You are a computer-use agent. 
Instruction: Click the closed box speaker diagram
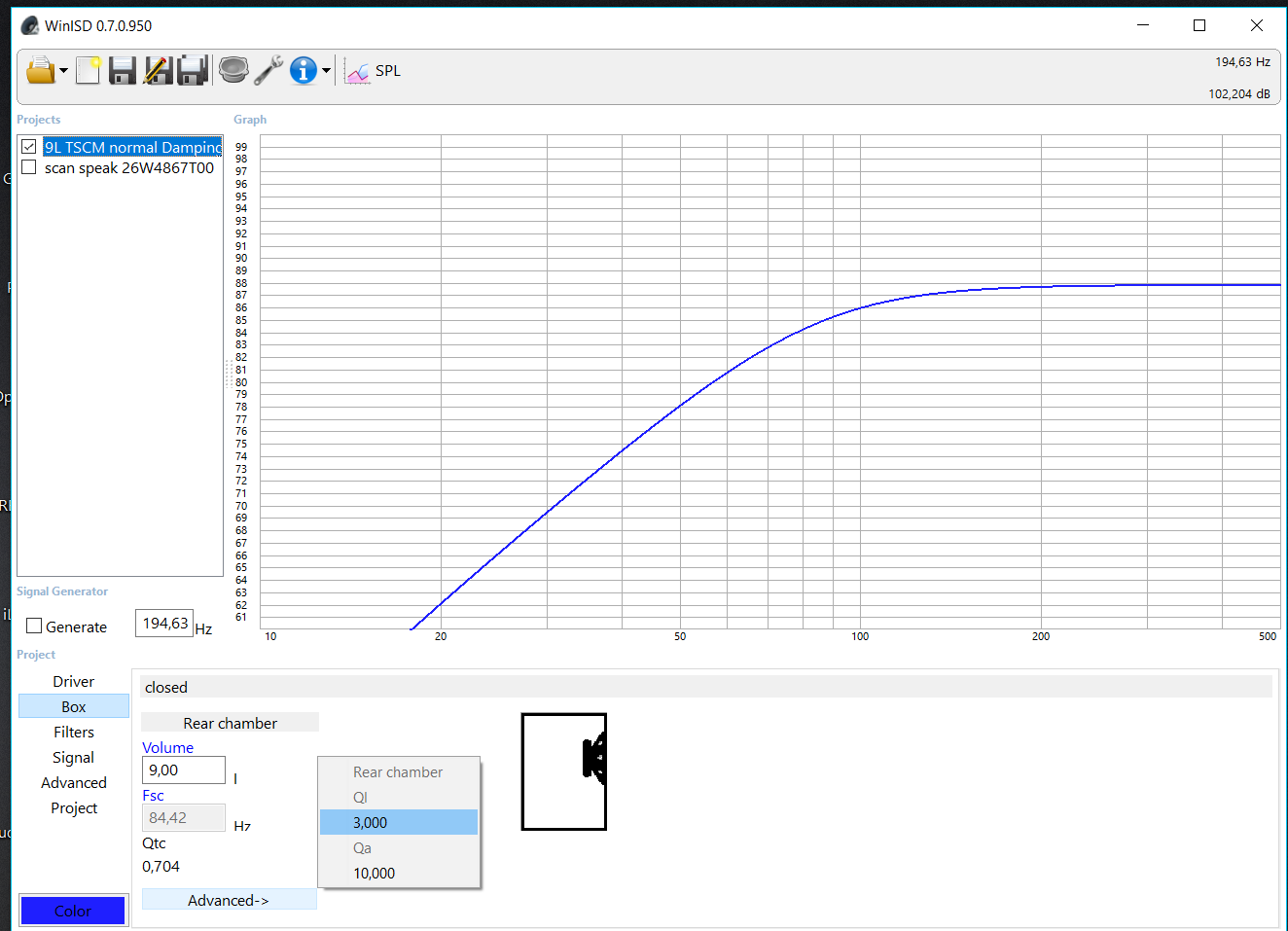(x=564, y=771)
